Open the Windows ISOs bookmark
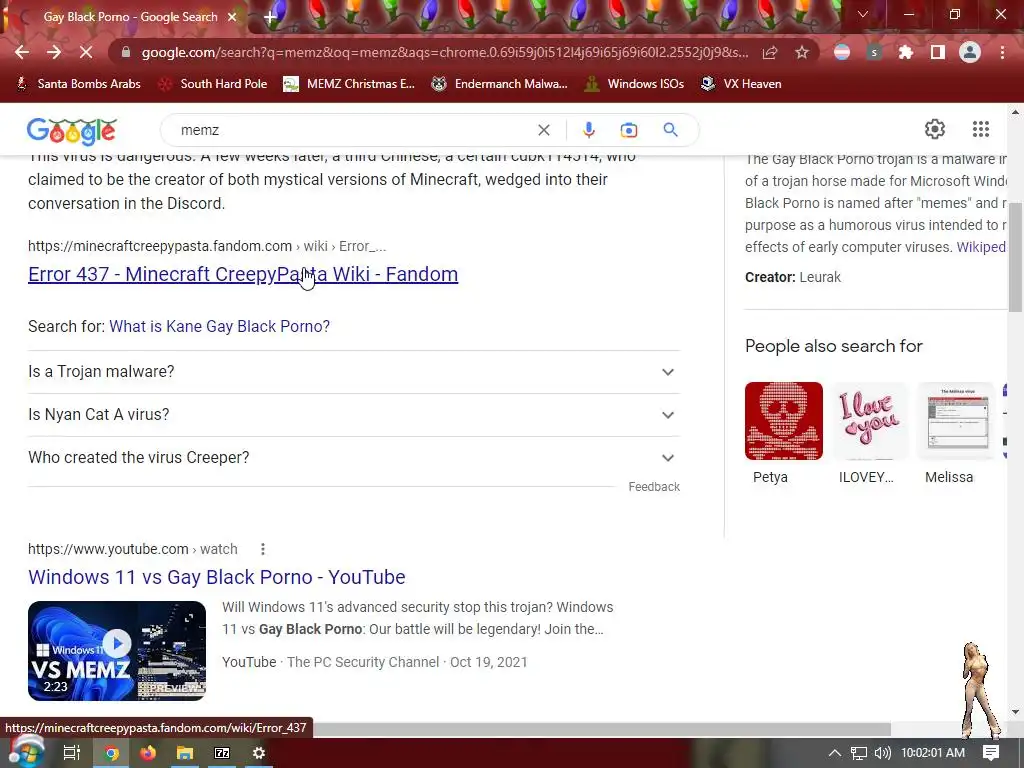The width and height of the screenshot is (1024, 768). pyautogui.click(x=634, y=84)
